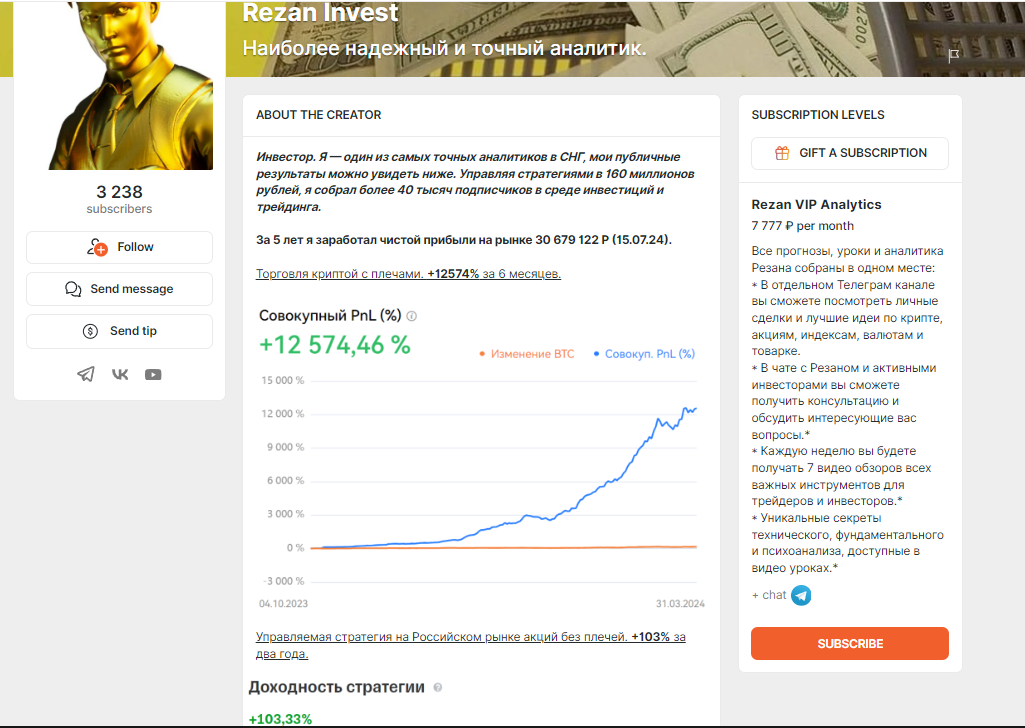This screenshot has height=728, width=1025.
Task: Click the '+ chat' label in subscription card
Action: pos(769,595)
